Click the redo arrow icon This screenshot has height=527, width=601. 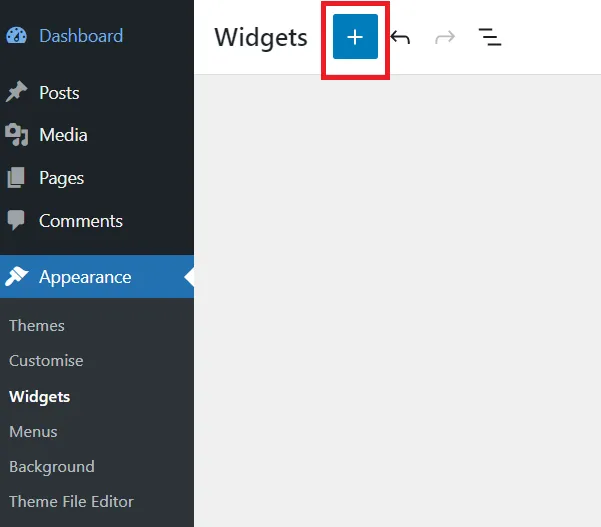click(445, 37)
